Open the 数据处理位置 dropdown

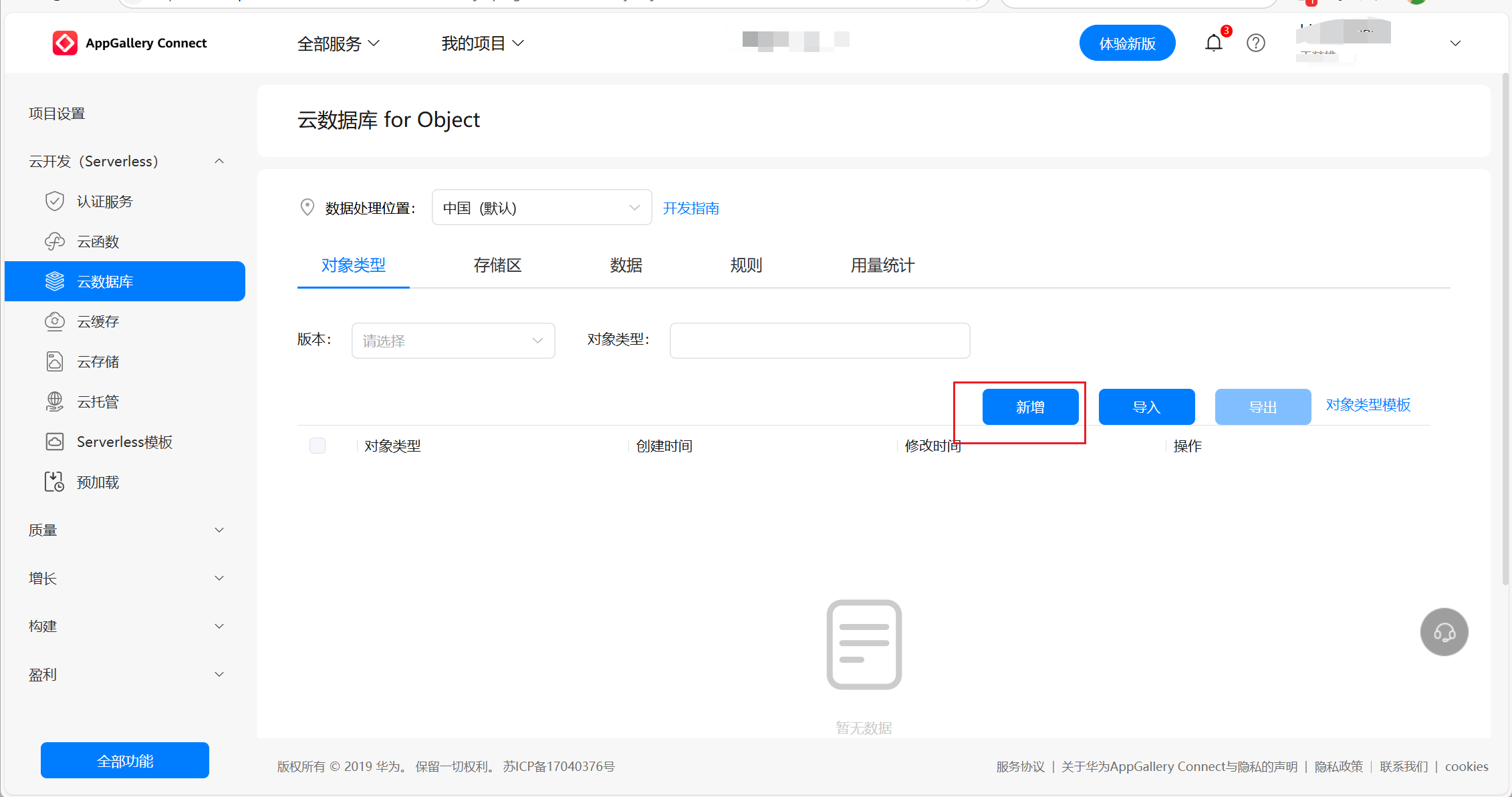pyautogui.click(x=541, y=208)
